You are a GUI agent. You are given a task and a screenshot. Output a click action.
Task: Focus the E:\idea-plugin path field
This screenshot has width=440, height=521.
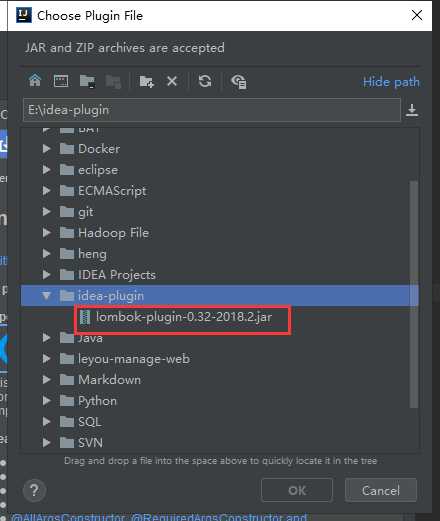coord(212,110)
